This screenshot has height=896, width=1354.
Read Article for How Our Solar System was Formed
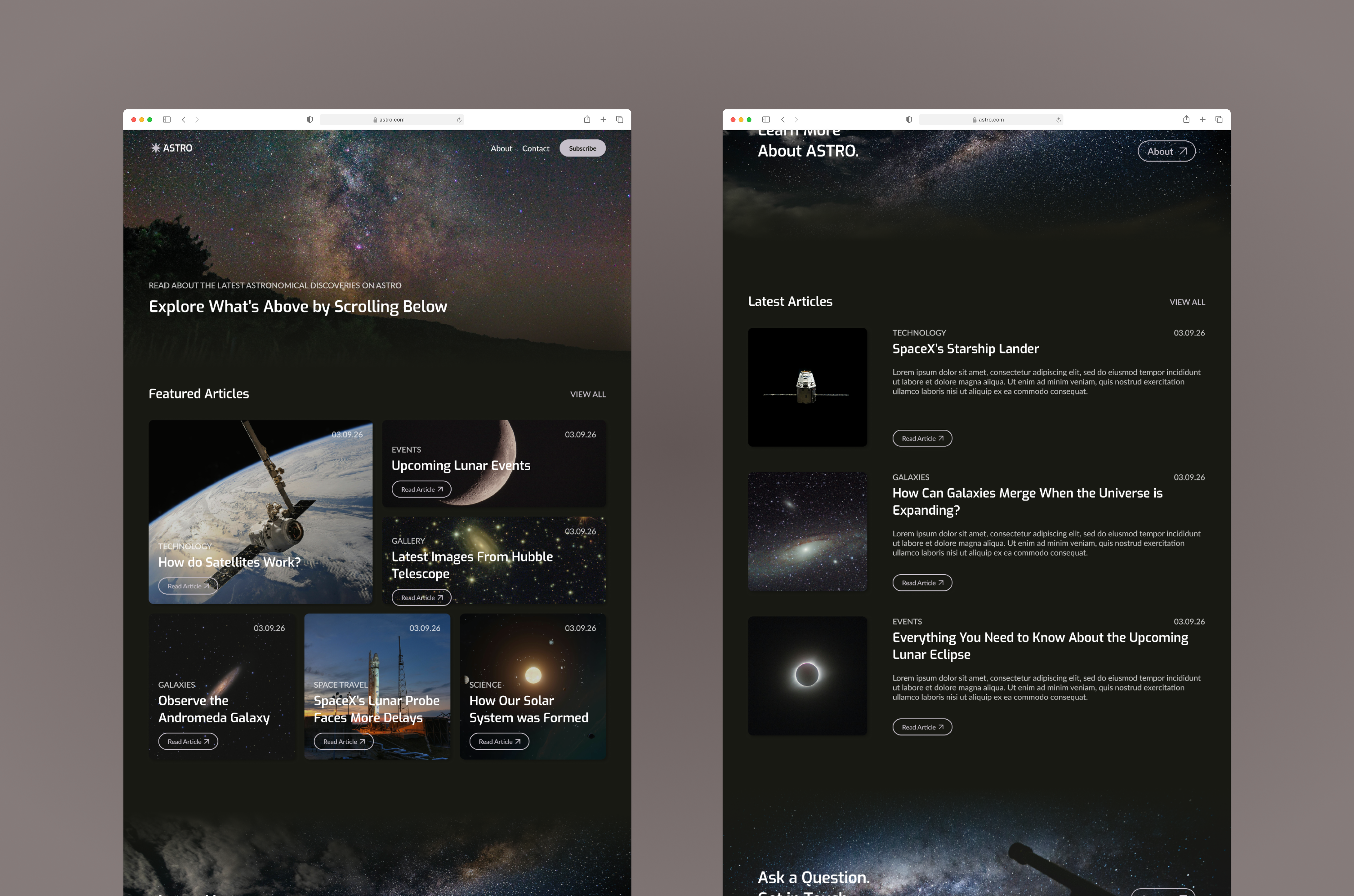[499, 742]
